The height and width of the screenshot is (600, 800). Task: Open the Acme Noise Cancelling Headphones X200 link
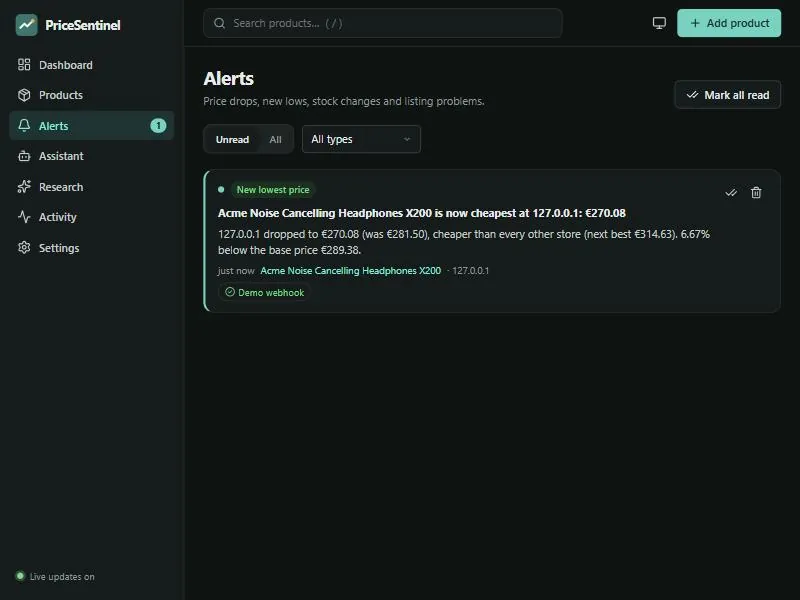pyautogui.click(x=351, y=270)
